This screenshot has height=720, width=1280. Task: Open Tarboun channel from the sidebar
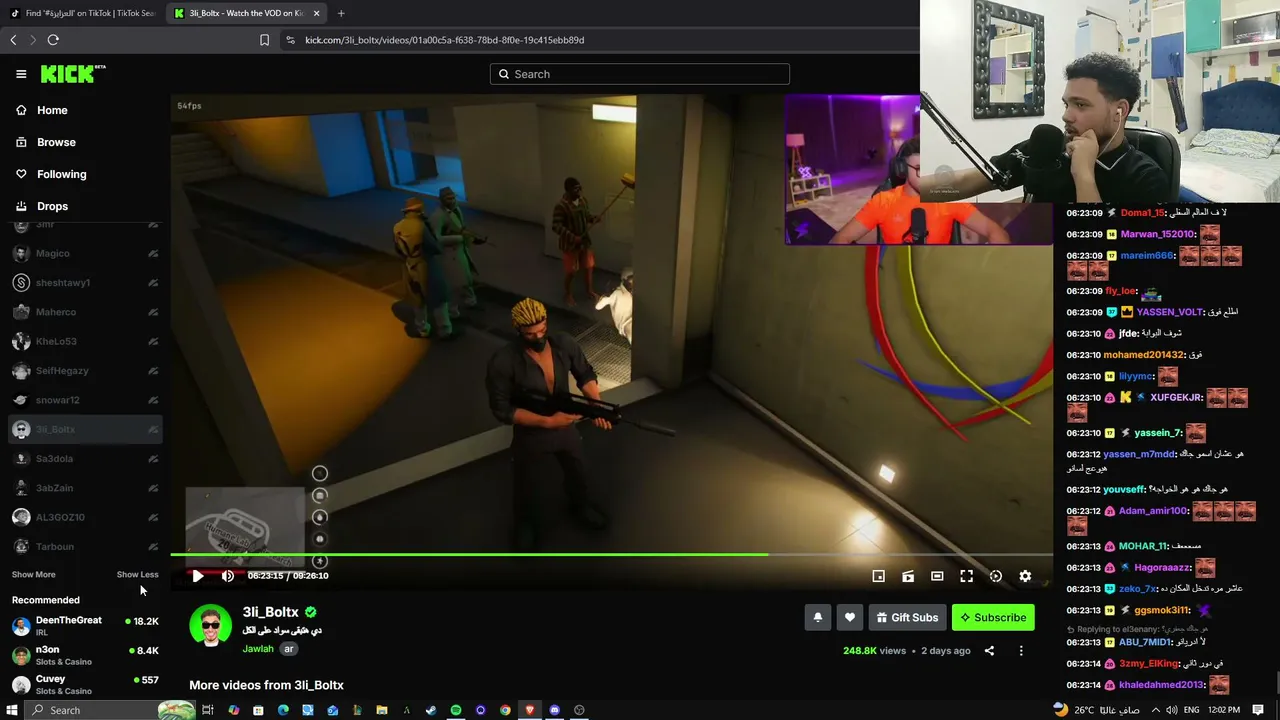[x=85, y=547]
